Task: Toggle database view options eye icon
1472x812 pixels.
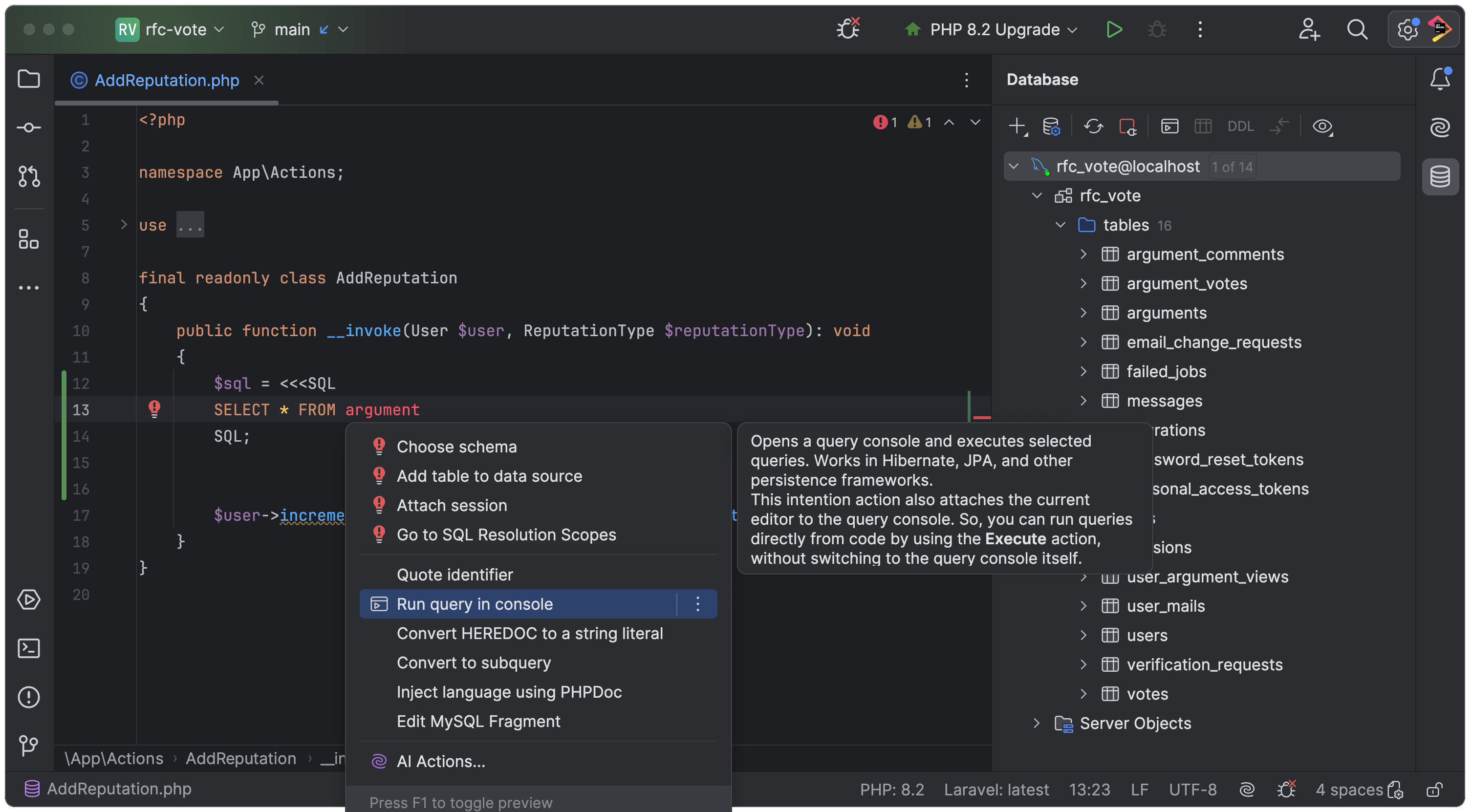Action: 1321,126
